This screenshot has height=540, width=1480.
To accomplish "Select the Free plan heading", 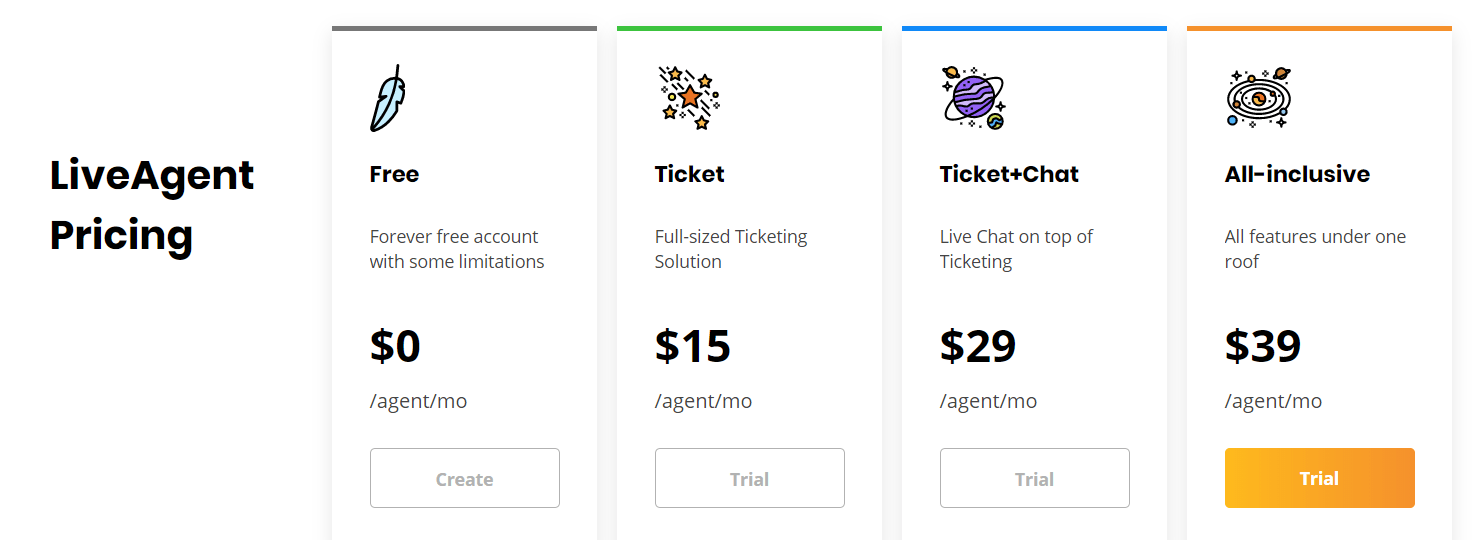I will point(394,174).
